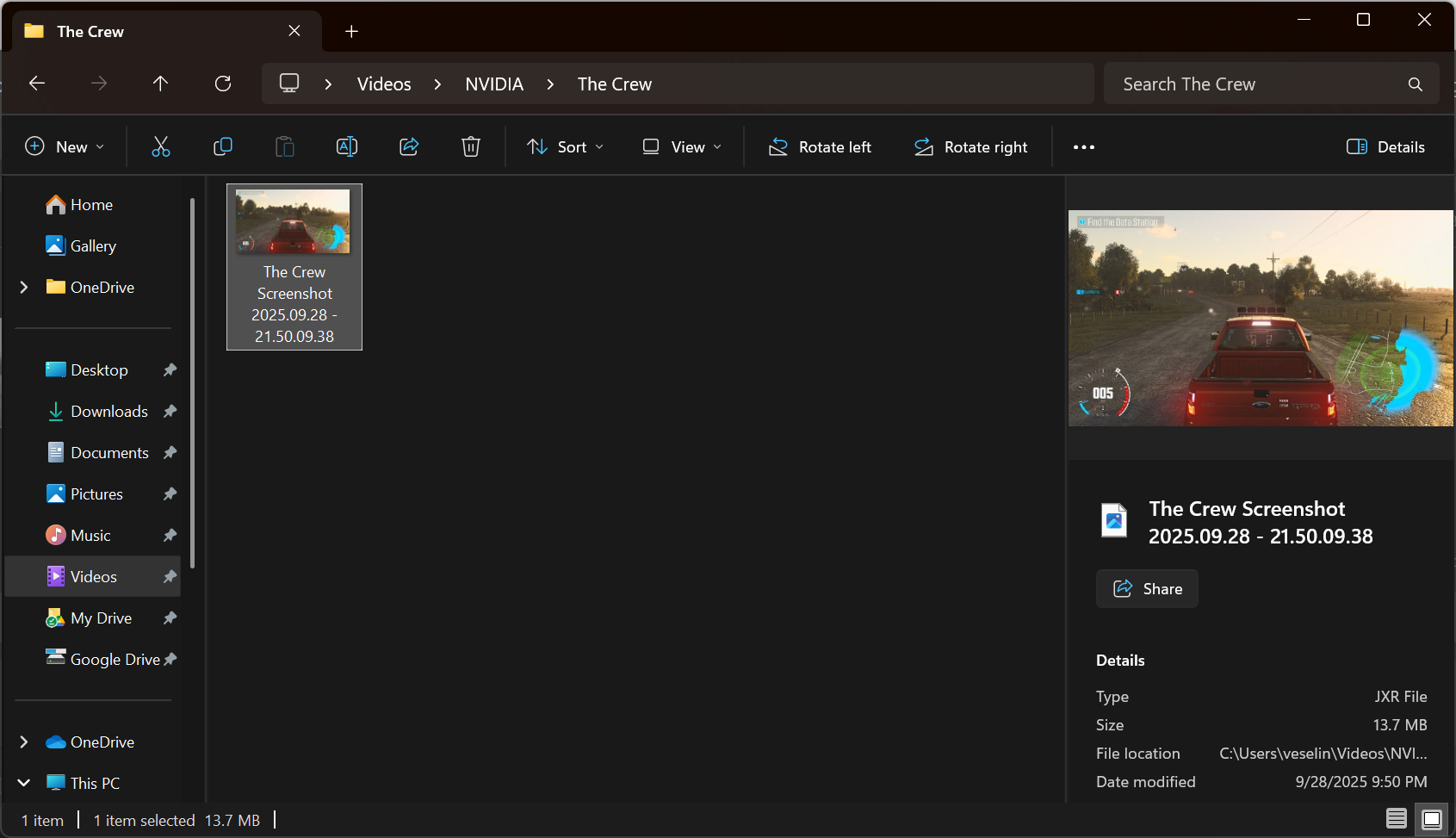Open the View dropdown
This screenshot has width=1456, height=838.
[x=682, y=147]
